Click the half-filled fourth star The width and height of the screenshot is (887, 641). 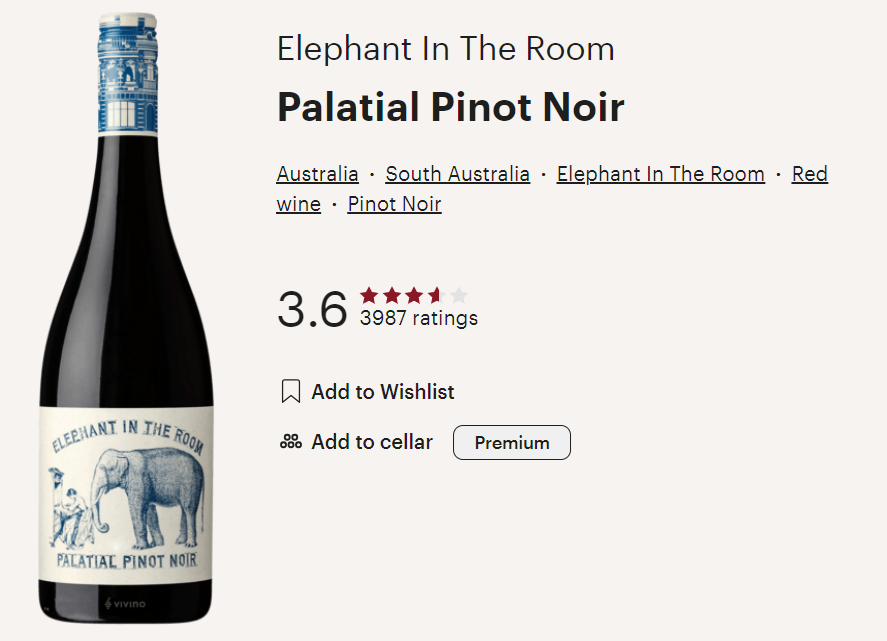(437, 295)
